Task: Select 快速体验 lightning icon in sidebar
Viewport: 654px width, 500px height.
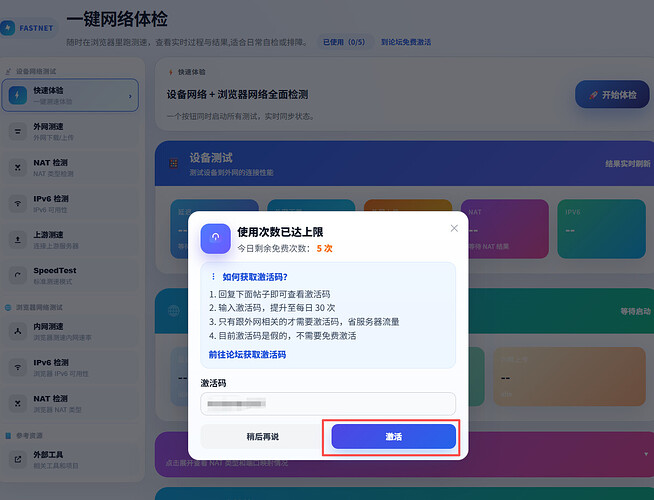Action: coord(17,96)
